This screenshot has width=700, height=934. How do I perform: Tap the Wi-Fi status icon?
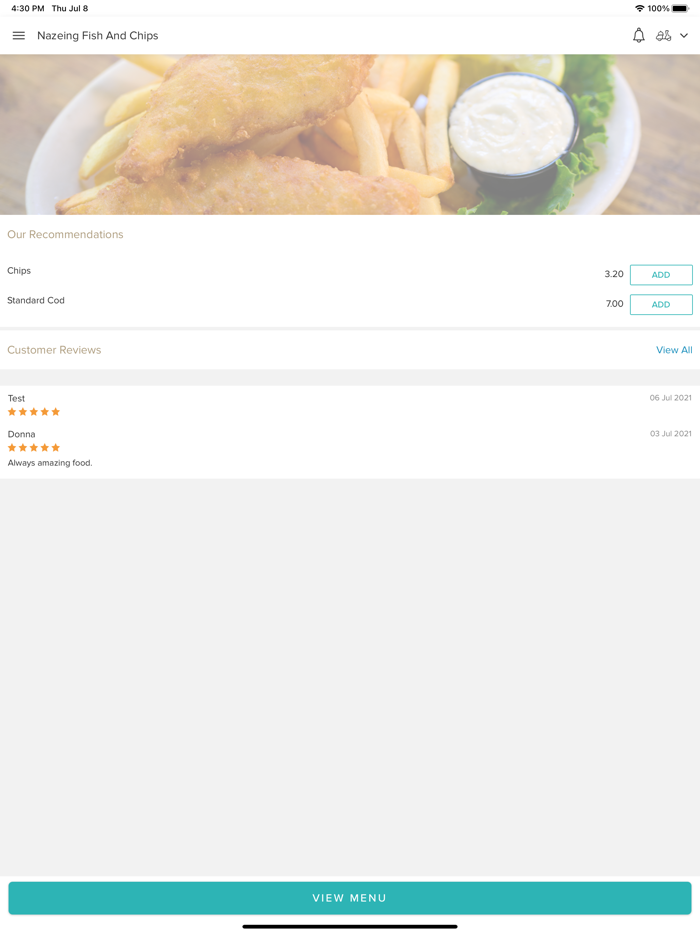coord(640,7)
